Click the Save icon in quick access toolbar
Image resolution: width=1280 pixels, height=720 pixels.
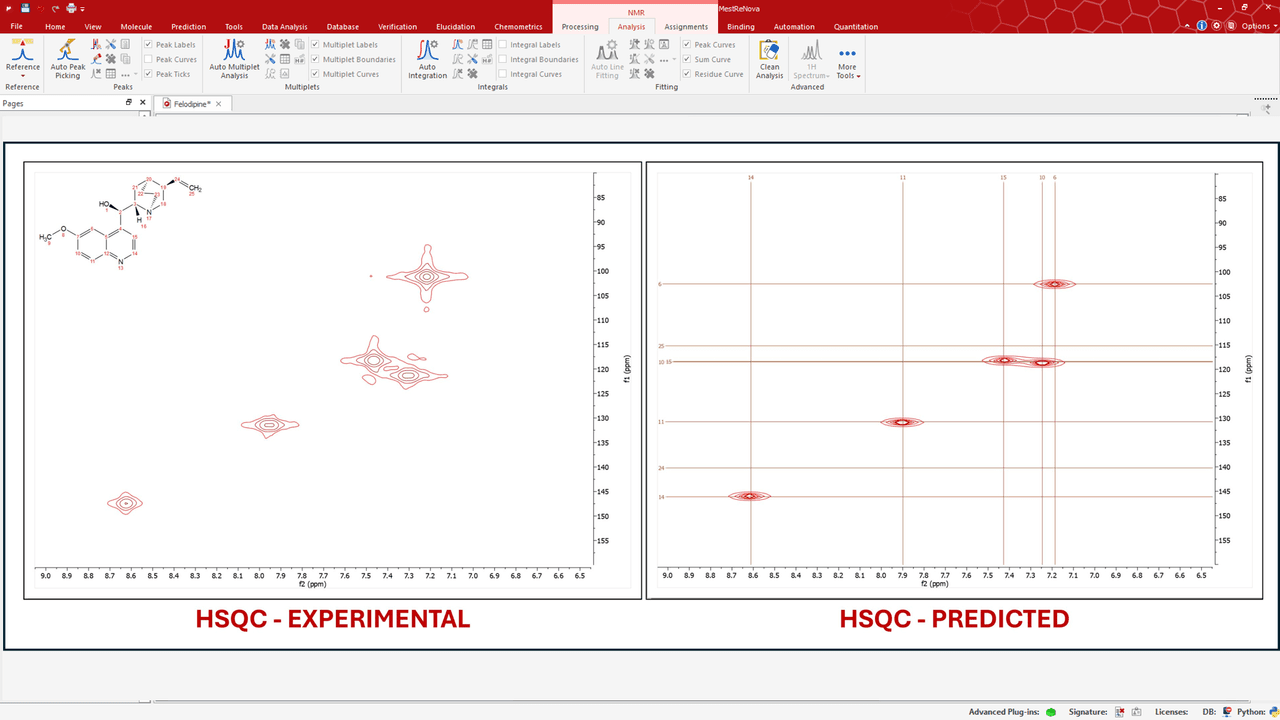(x=25, y=7)
